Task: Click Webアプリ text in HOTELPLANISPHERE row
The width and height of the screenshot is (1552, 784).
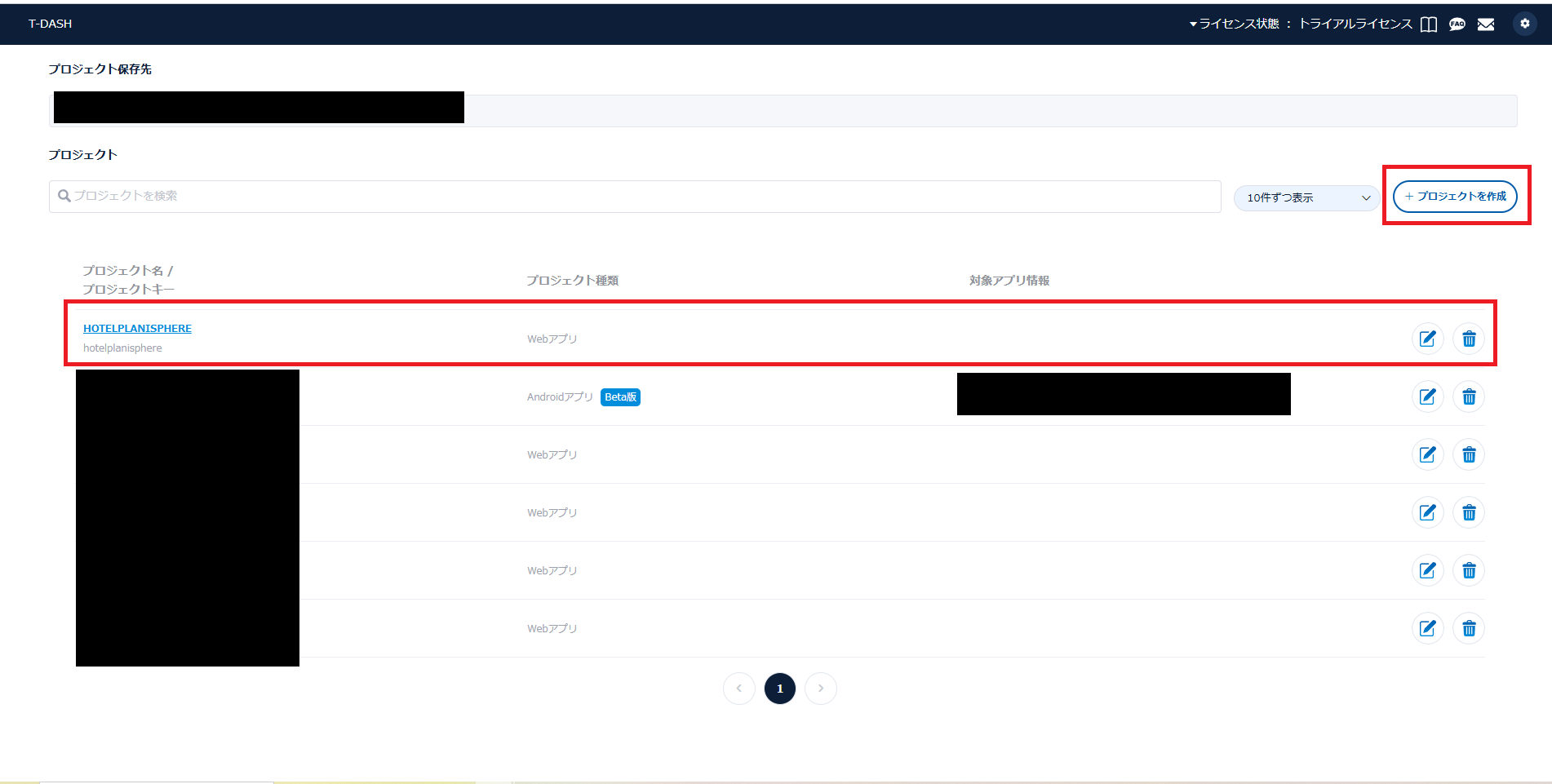Action: (x=552, y=339)
